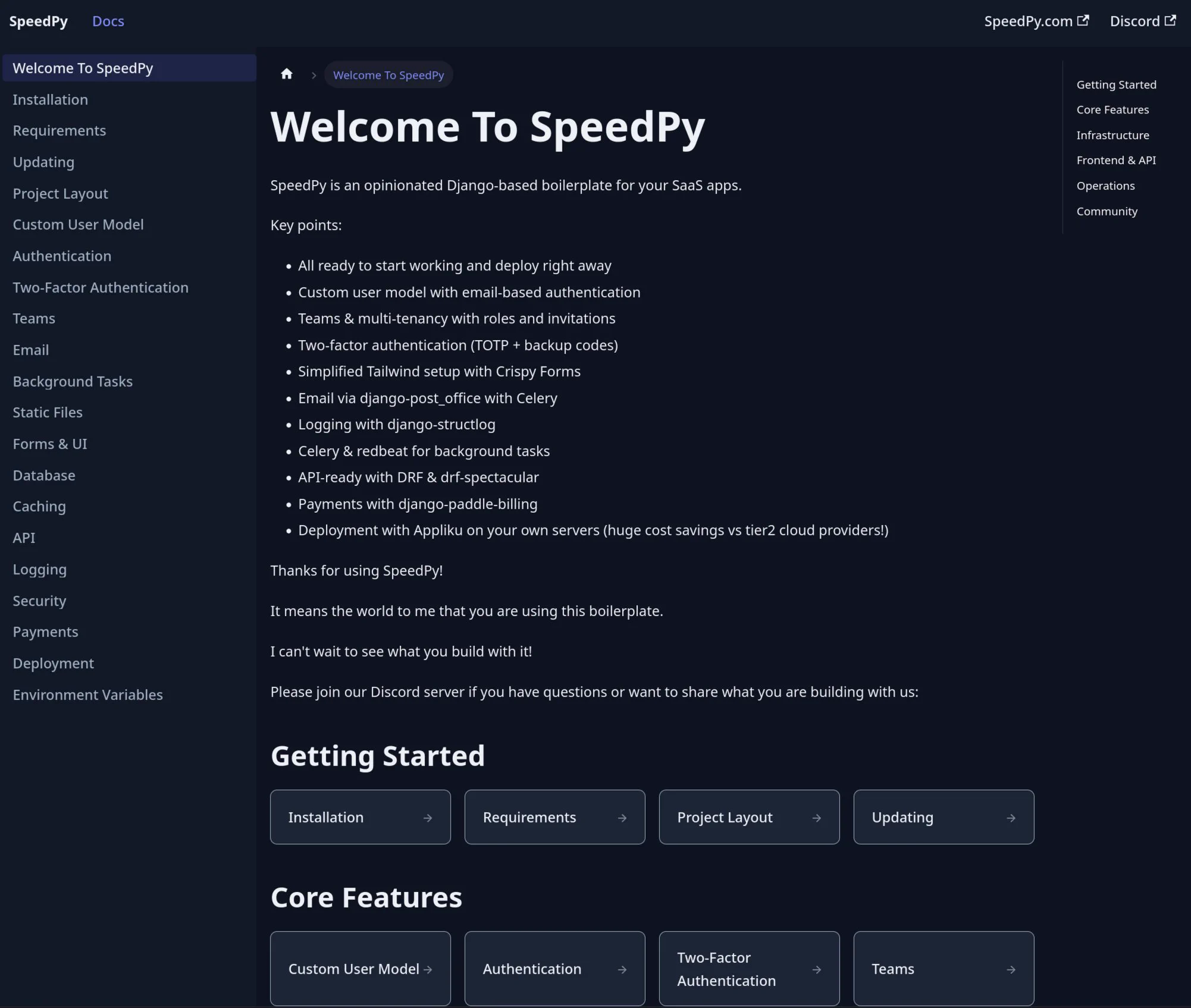
Task: Go to Logging in sidebar
Action: 130,569
